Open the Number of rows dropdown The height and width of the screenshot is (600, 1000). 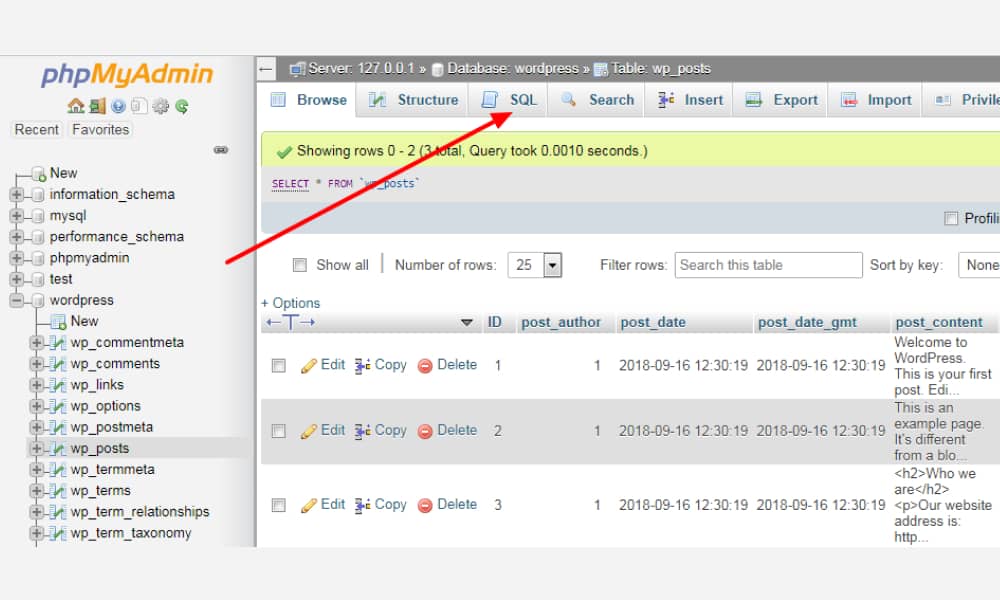[x=534, y=265]
